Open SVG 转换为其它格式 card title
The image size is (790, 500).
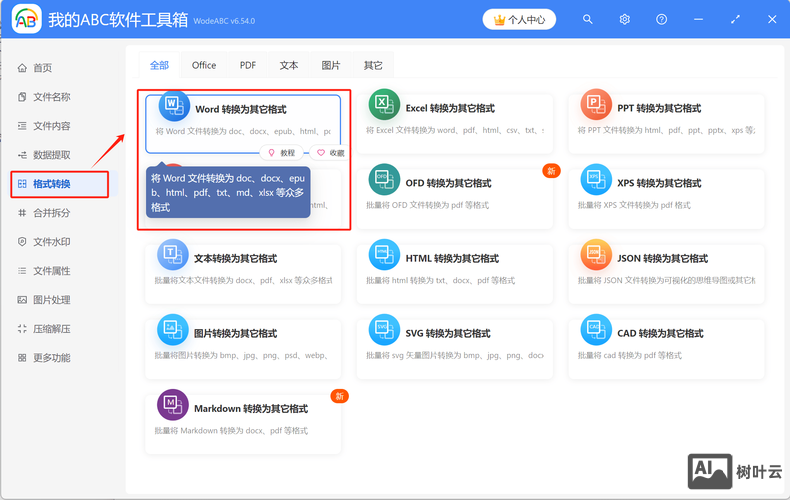(448, 334)
